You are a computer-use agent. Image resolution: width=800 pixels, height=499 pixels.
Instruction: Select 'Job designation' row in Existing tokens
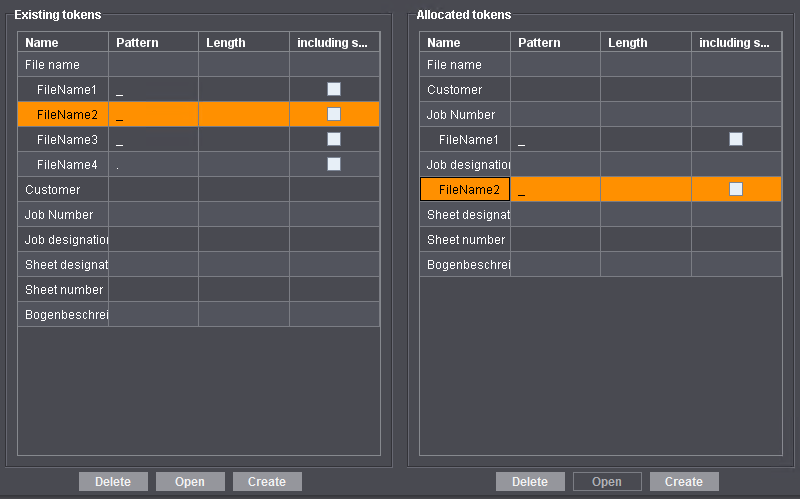tap(199, 239)
